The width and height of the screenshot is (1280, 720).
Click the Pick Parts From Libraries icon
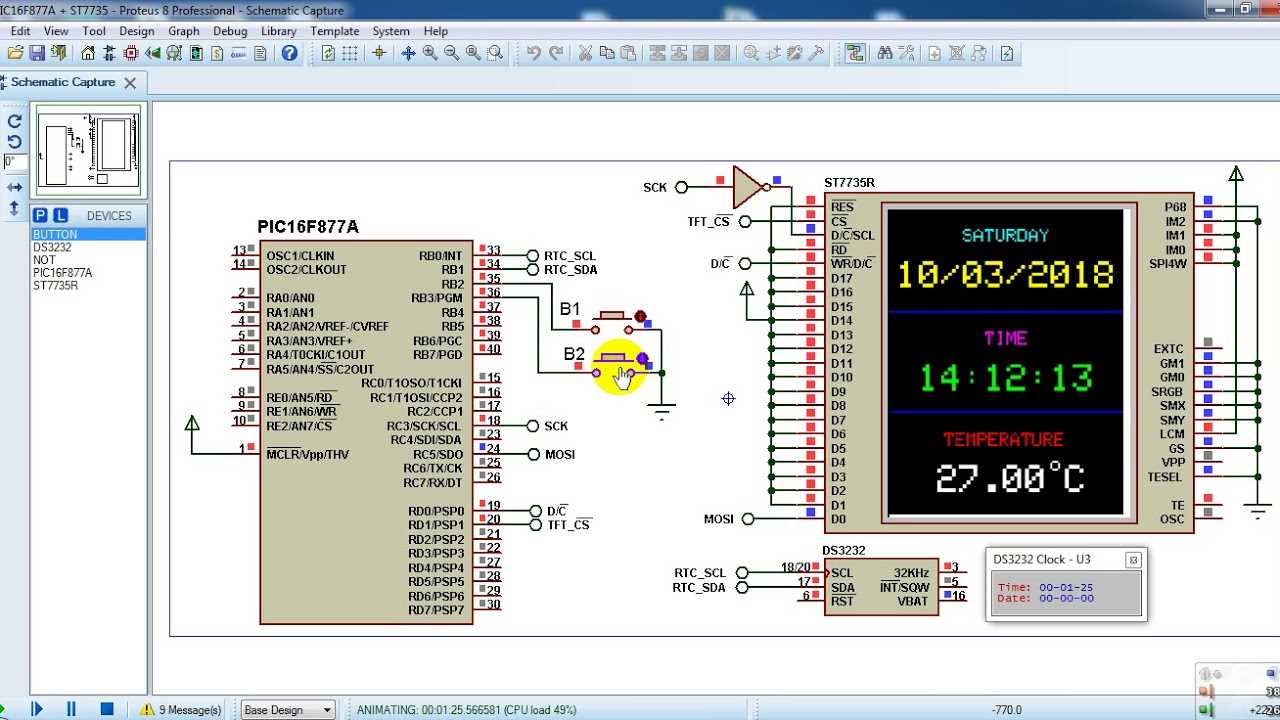tap(751, 53)
